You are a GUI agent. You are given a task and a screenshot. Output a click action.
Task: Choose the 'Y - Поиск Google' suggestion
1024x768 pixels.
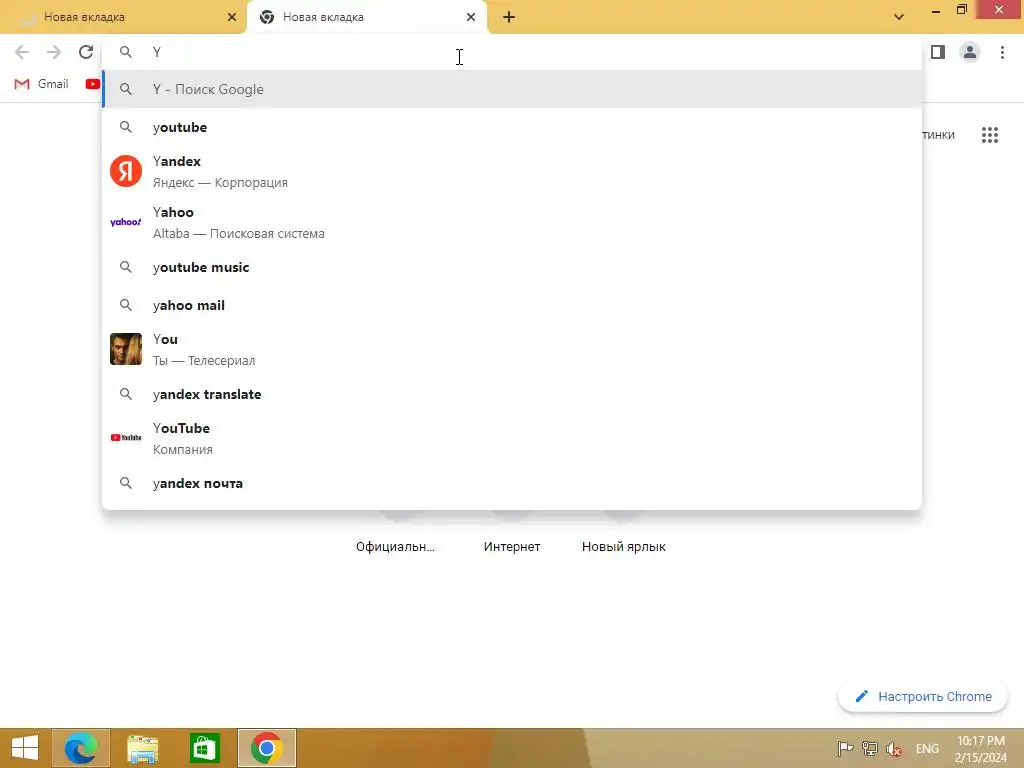click(513, 89)
